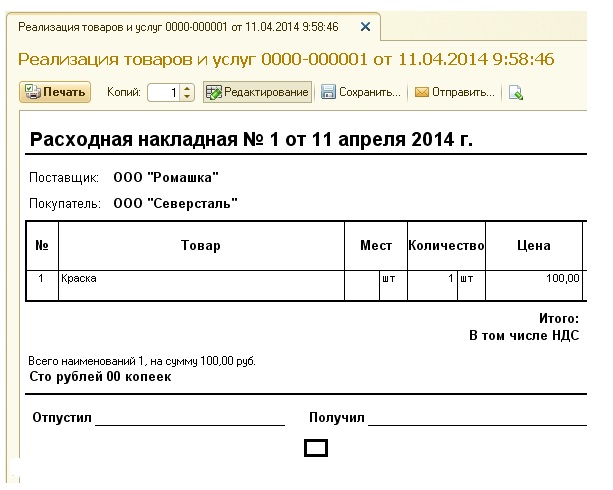Select buyer name ООО "Северсталь"
613x490 pixels.
(175, 203)
